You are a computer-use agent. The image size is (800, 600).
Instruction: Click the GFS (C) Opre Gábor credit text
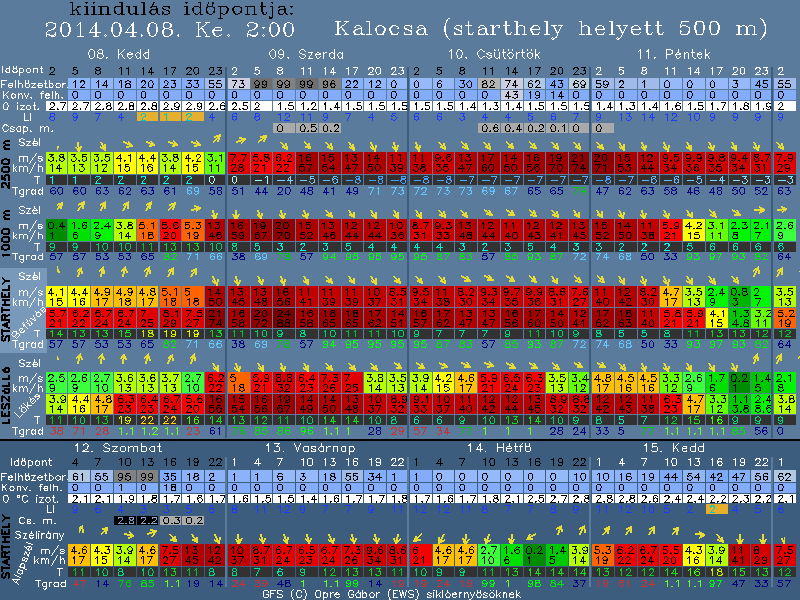[x=400, y=593]
